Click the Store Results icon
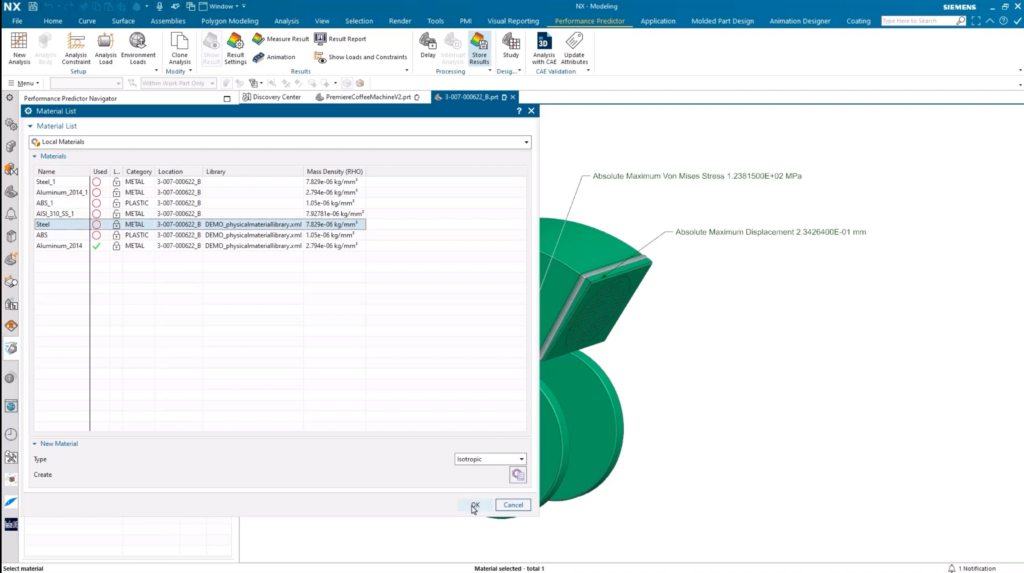 pos(479,41)
